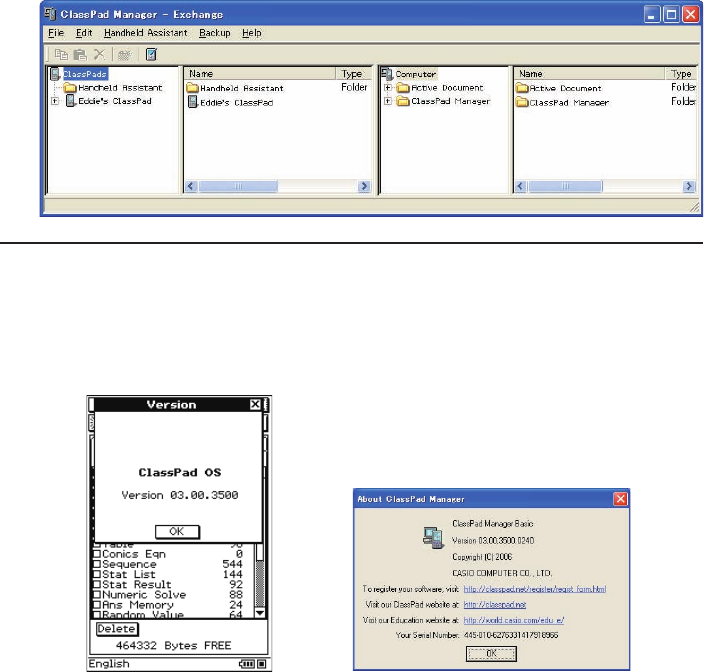Image resolution: width=704 pixels, height=672 pixels.
Task: Open the Edit menu
Action: pyautogui.click(x=84, y=33)
